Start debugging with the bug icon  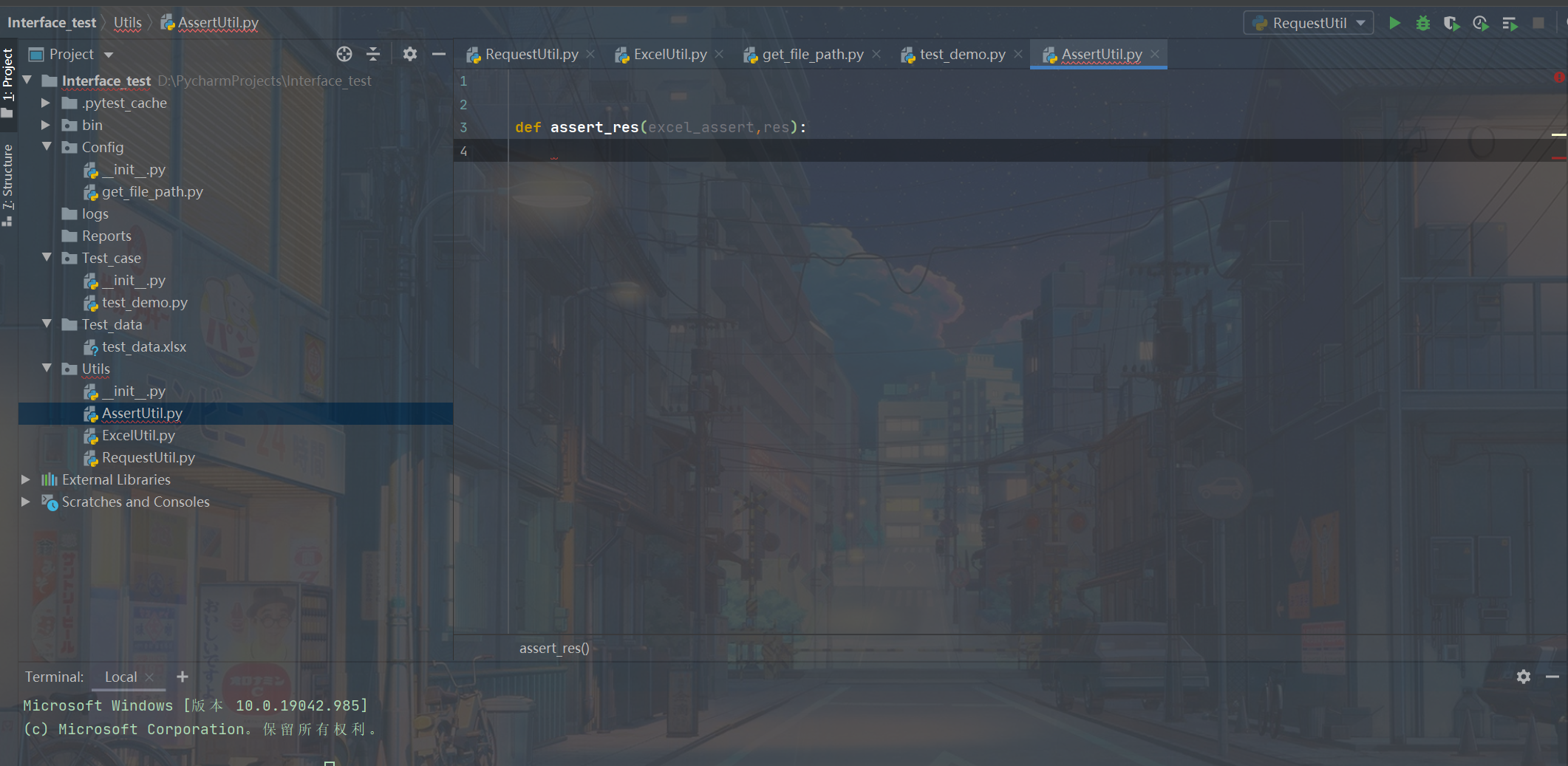1423,23
